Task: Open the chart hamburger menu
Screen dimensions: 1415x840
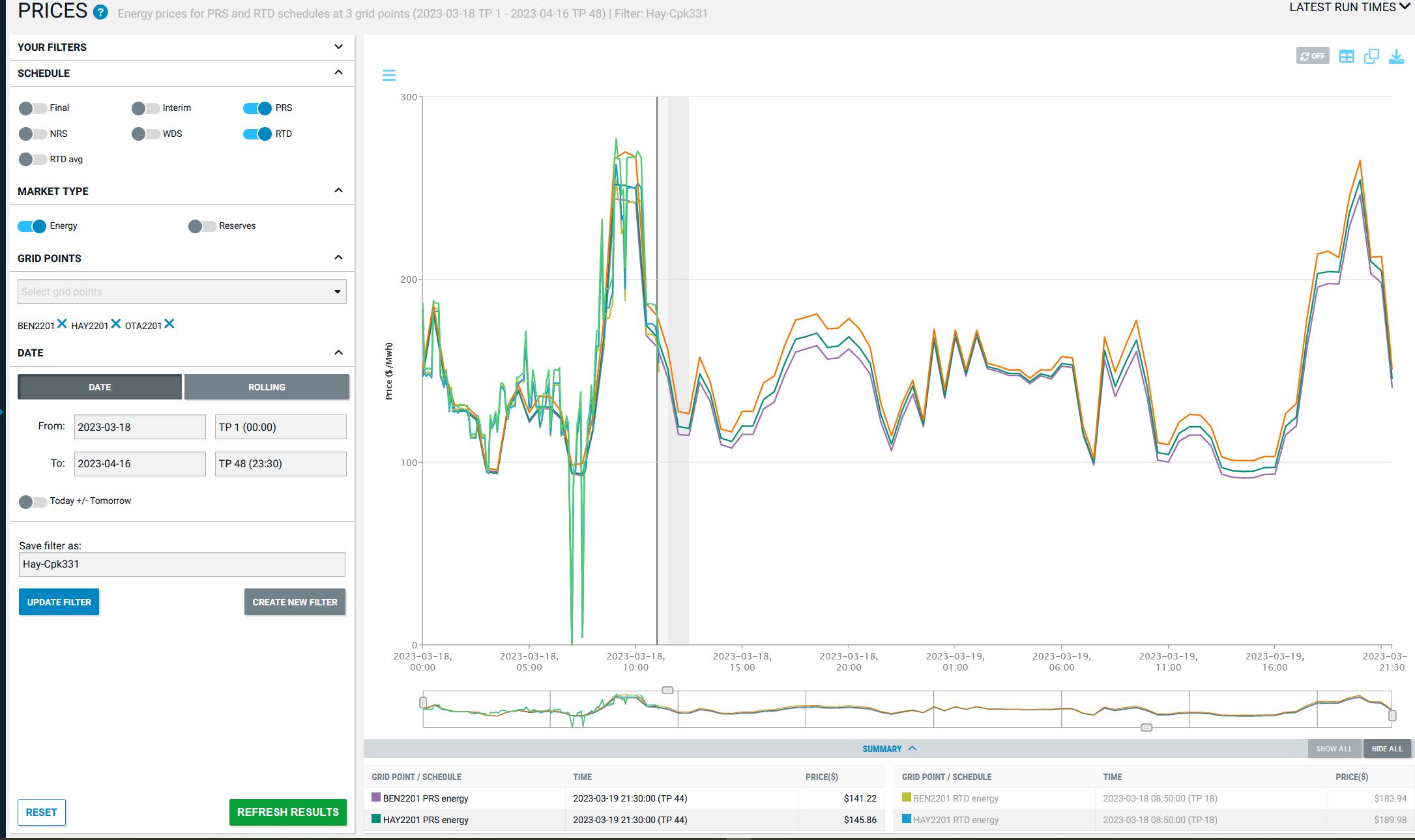Action: (389, 76)
